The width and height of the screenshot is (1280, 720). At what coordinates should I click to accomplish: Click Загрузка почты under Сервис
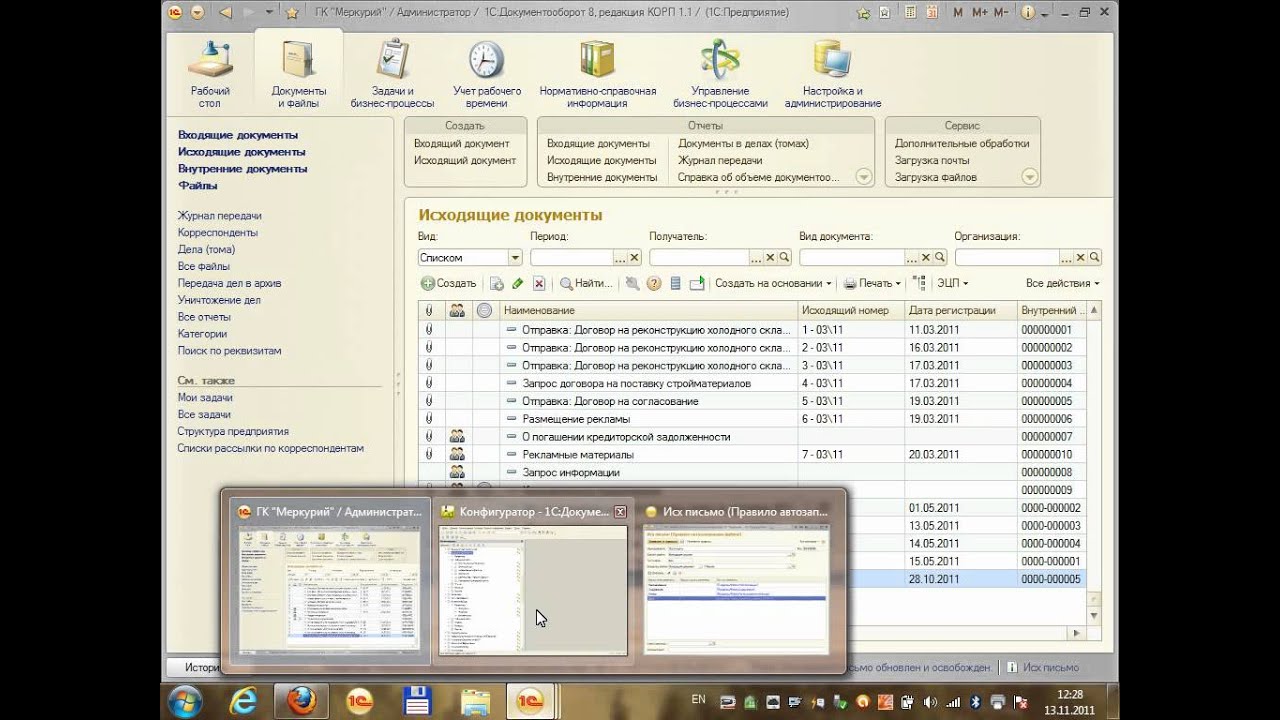tap(932, 160)
